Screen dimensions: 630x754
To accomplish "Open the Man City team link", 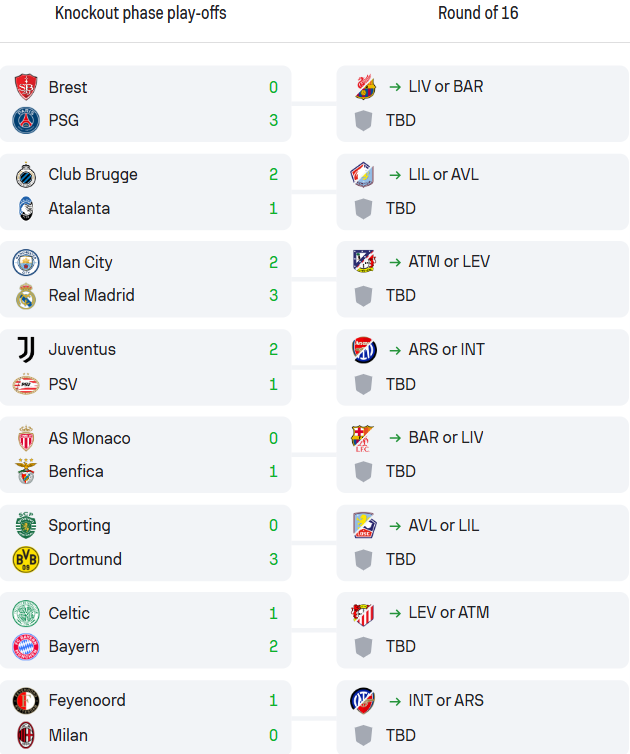I will [80, 262].
